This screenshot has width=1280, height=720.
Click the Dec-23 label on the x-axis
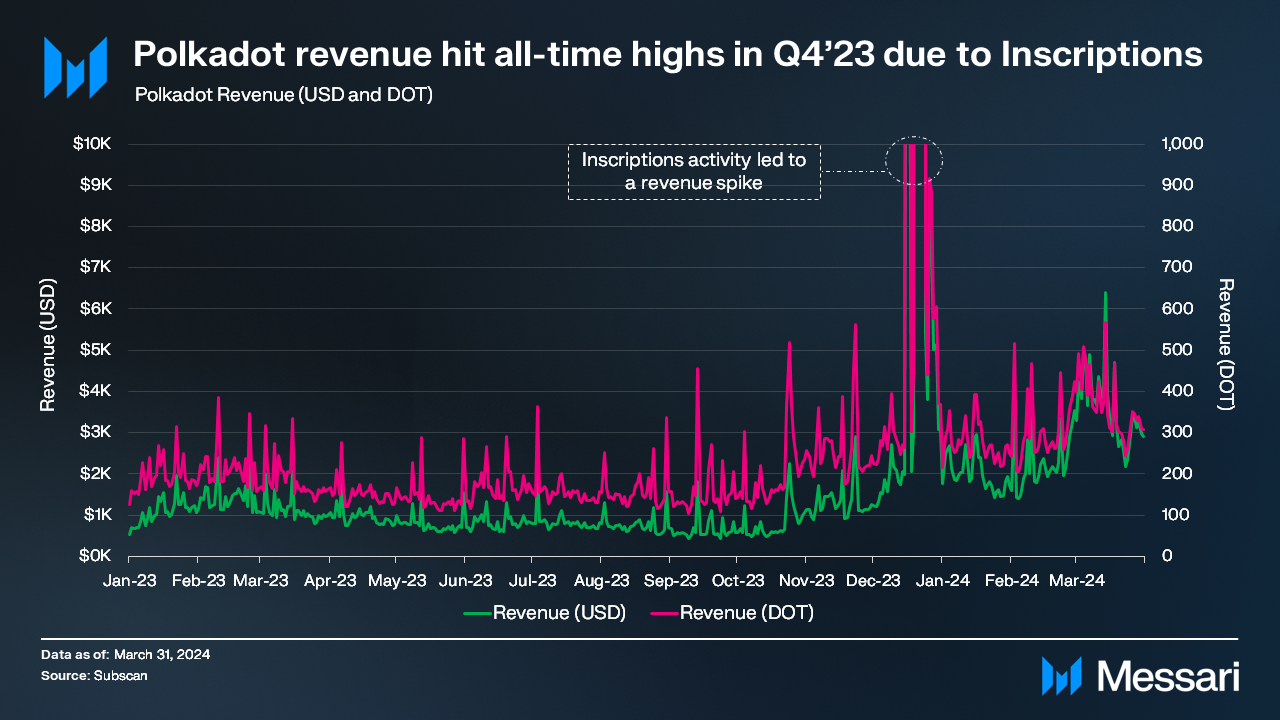pos(873,580)
